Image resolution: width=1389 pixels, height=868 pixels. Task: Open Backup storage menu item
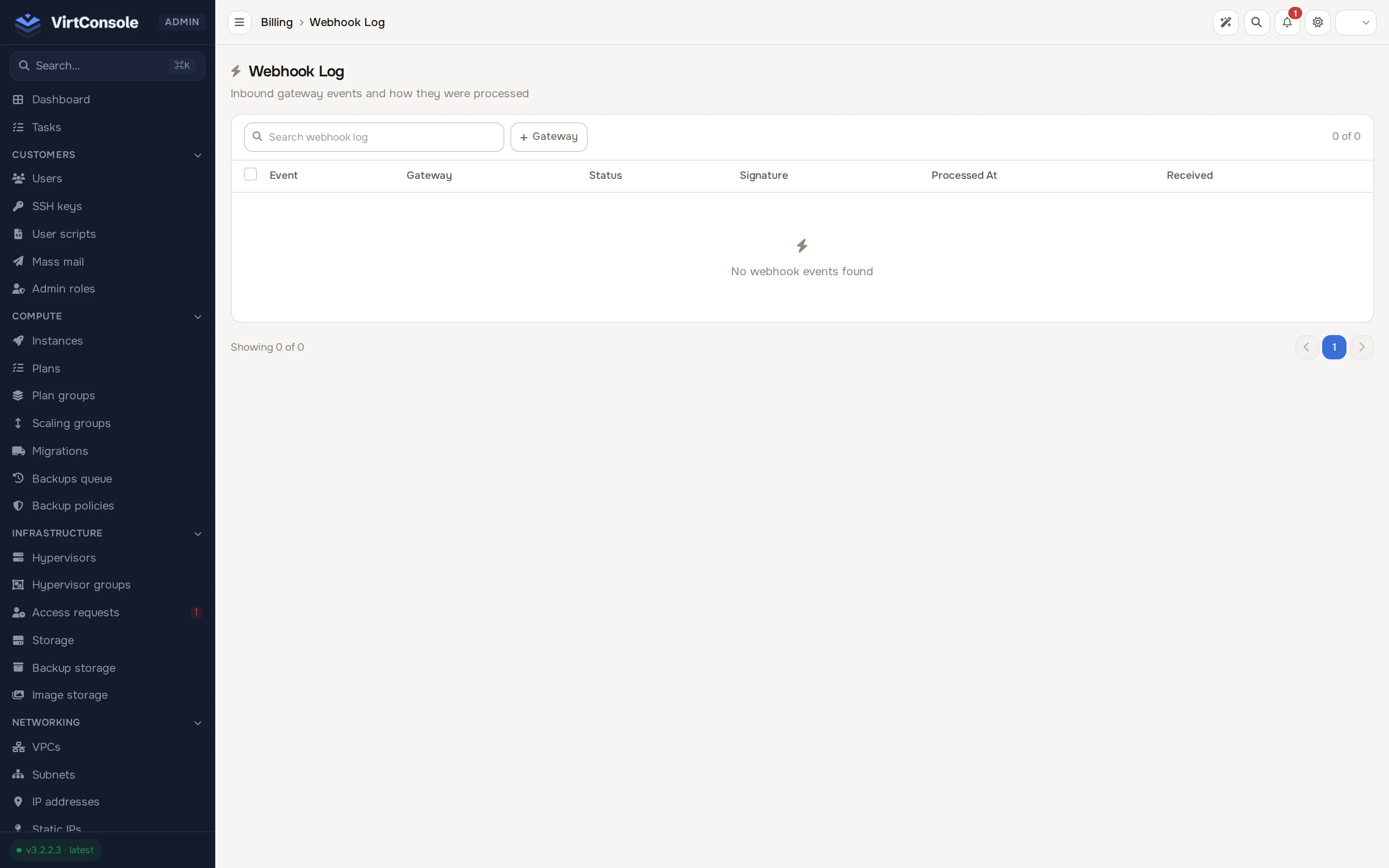(x=107, y=667)
